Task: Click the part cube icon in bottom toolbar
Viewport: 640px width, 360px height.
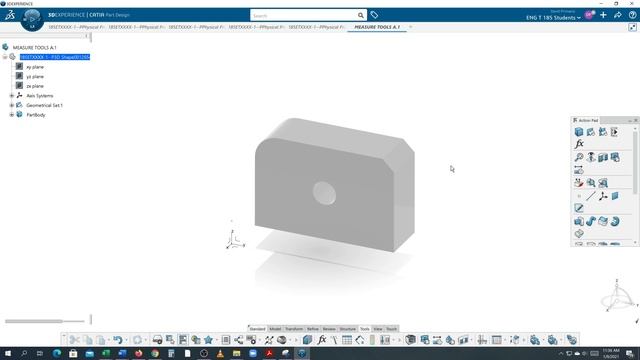Action: point(307,340)
